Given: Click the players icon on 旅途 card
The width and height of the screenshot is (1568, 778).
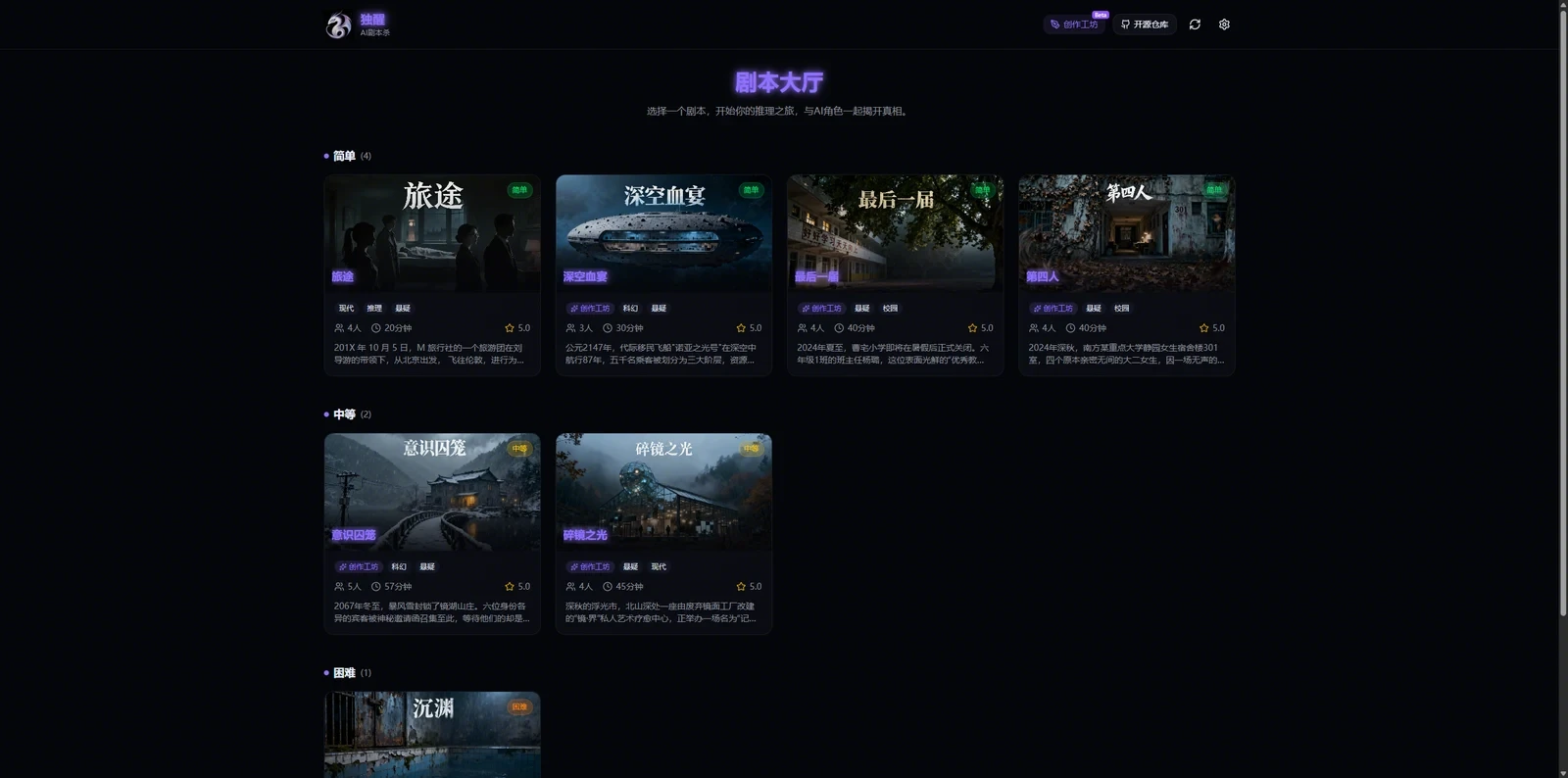Looking at the screenshot, I should point(339,328).
